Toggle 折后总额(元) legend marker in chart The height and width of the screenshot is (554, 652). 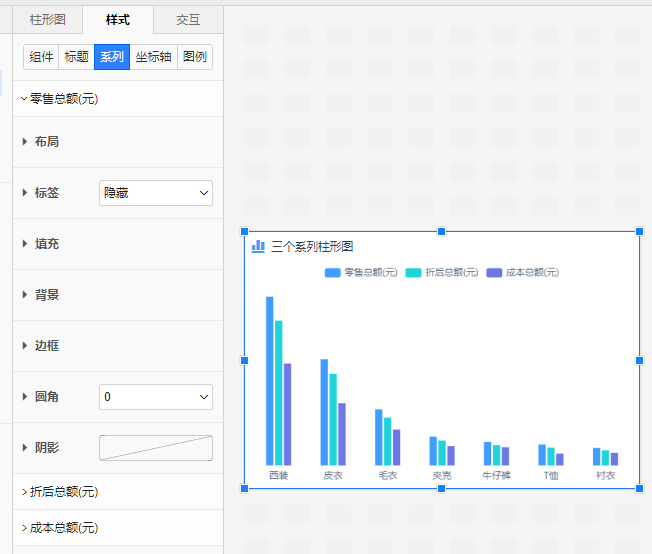(x=413, y=272)
